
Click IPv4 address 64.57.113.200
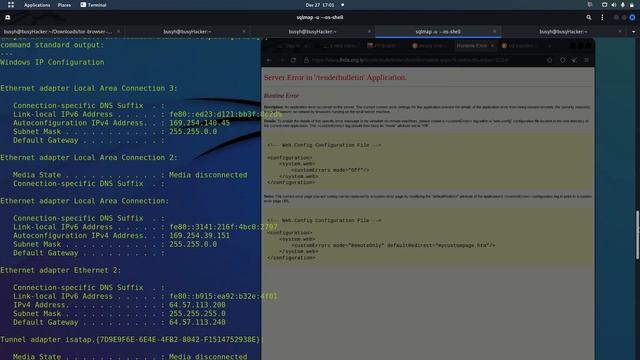(198, 305)
